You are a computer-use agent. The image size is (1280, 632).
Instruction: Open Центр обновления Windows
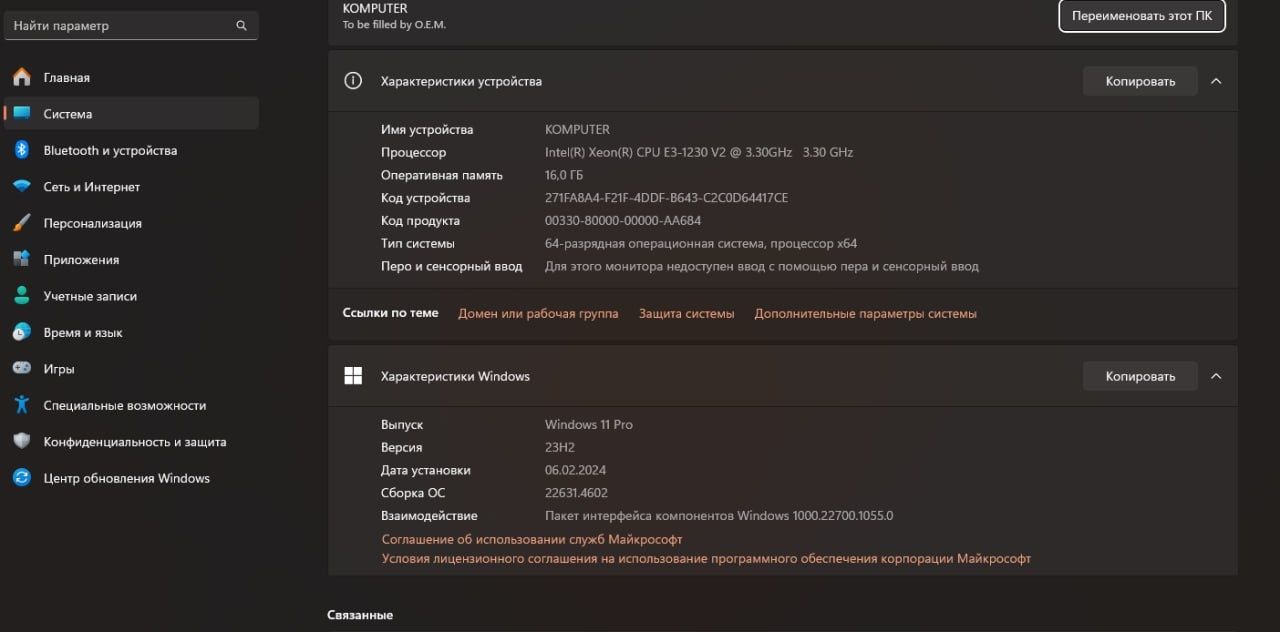pyautogui.click(x=131, y=478)
